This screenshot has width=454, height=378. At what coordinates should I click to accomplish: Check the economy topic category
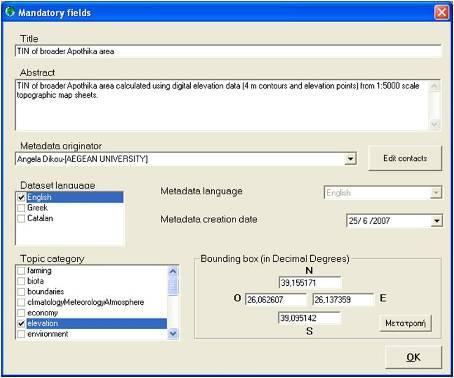point(21,313)
